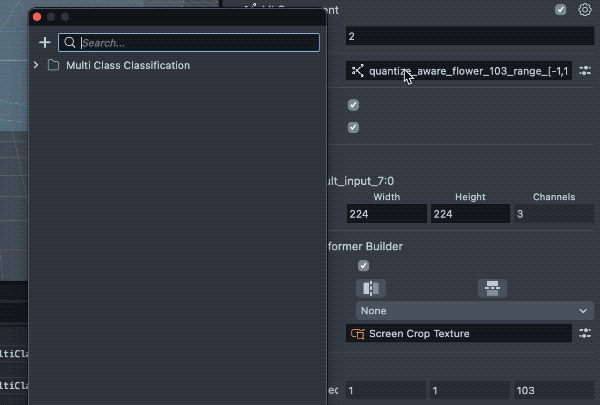This screenshot has height=405, width=600.
Task: Open the None dropdown
Action: pyautogui.click(x=475, y=310)
